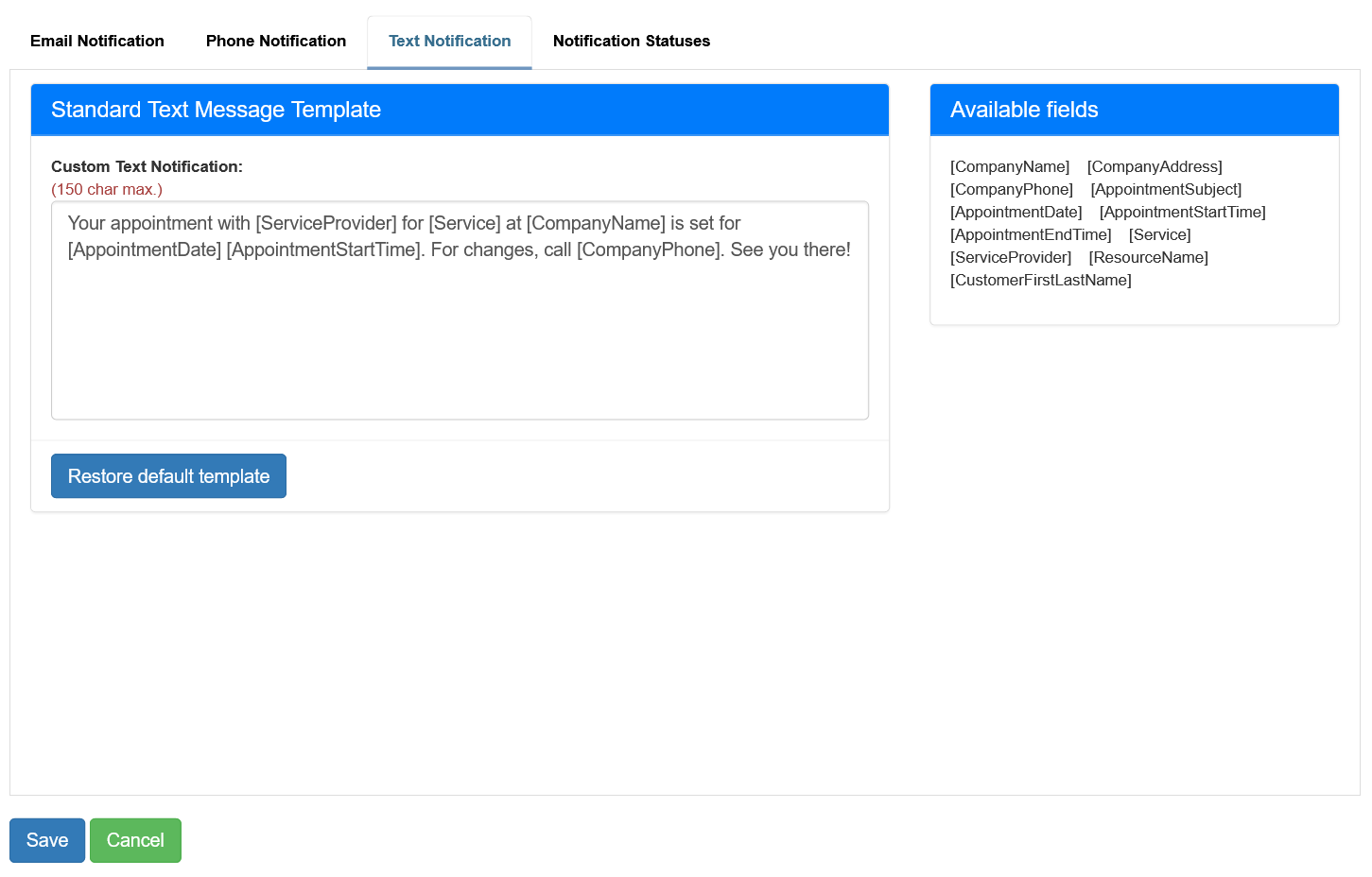Save the text notification template
The image size is (1372, 877).
pyautogui.click(x=46, y=840)
